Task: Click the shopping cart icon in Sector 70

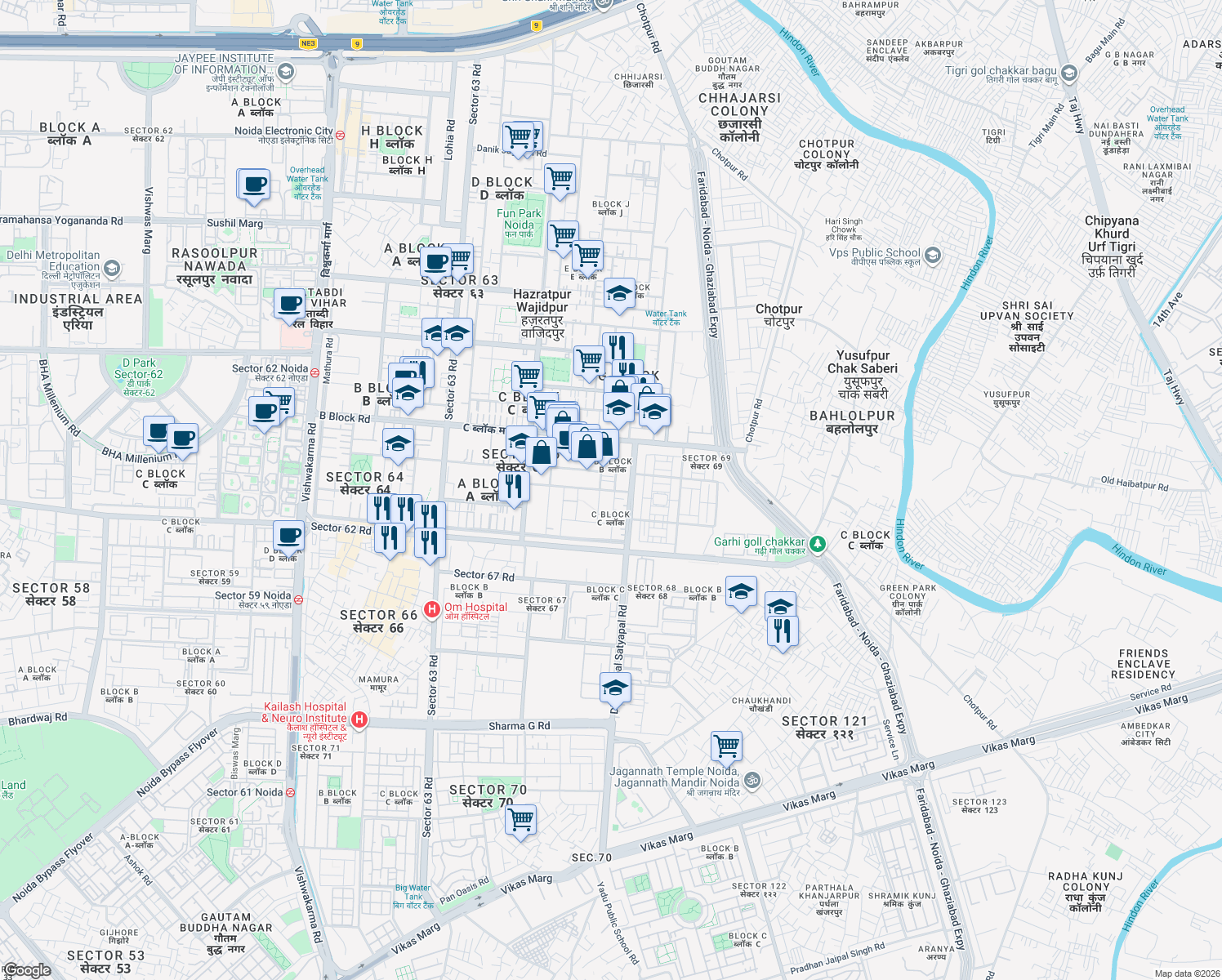Action: pyautogui.click(x=520, y=821)
